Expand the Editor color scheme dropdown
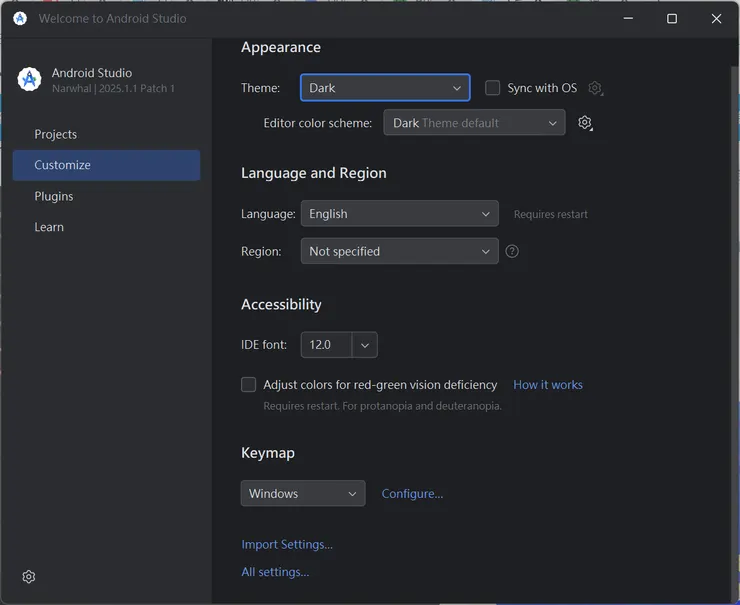 tap(474, 123)
